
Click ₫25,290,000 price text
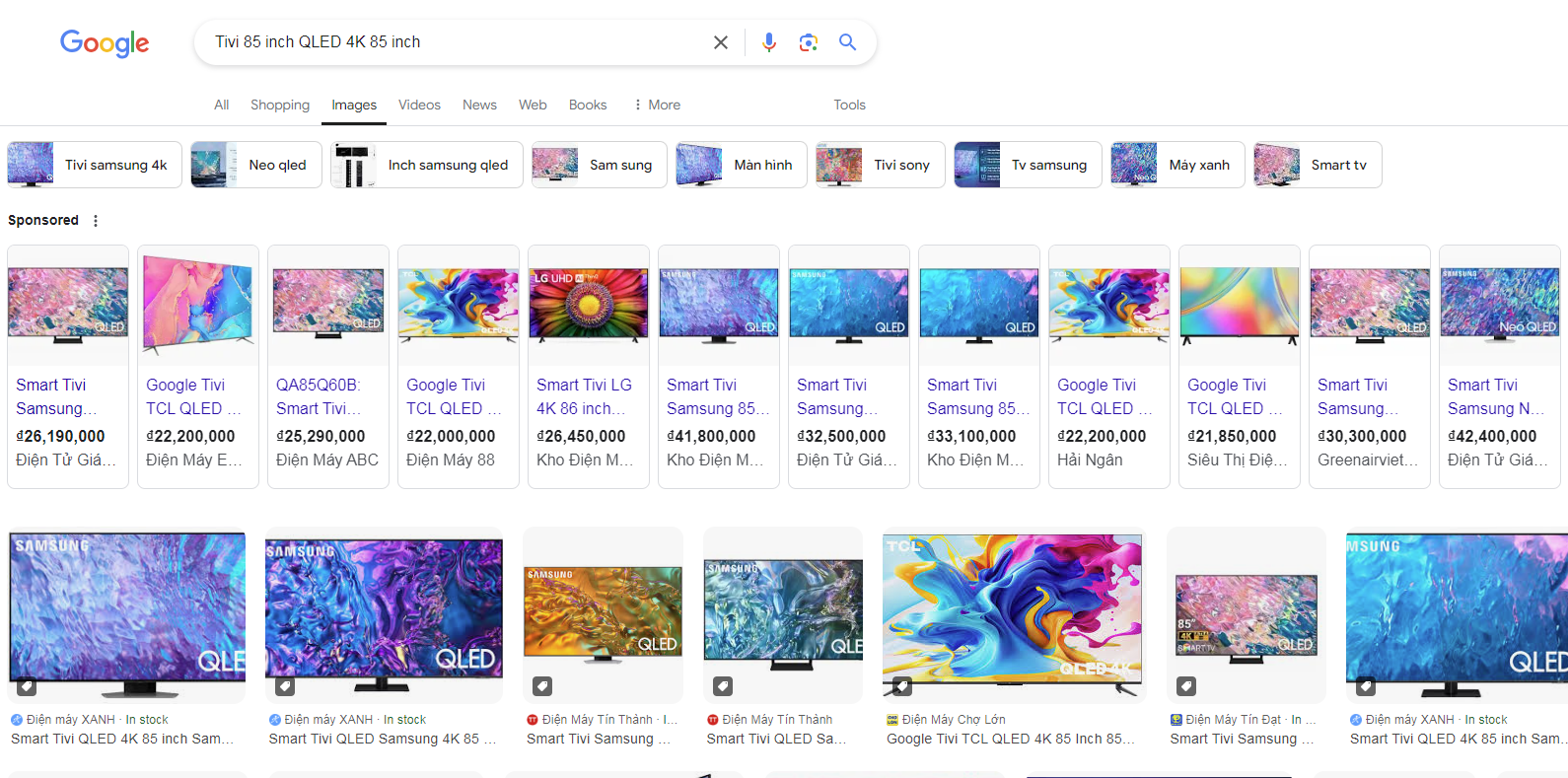(321, 436)
